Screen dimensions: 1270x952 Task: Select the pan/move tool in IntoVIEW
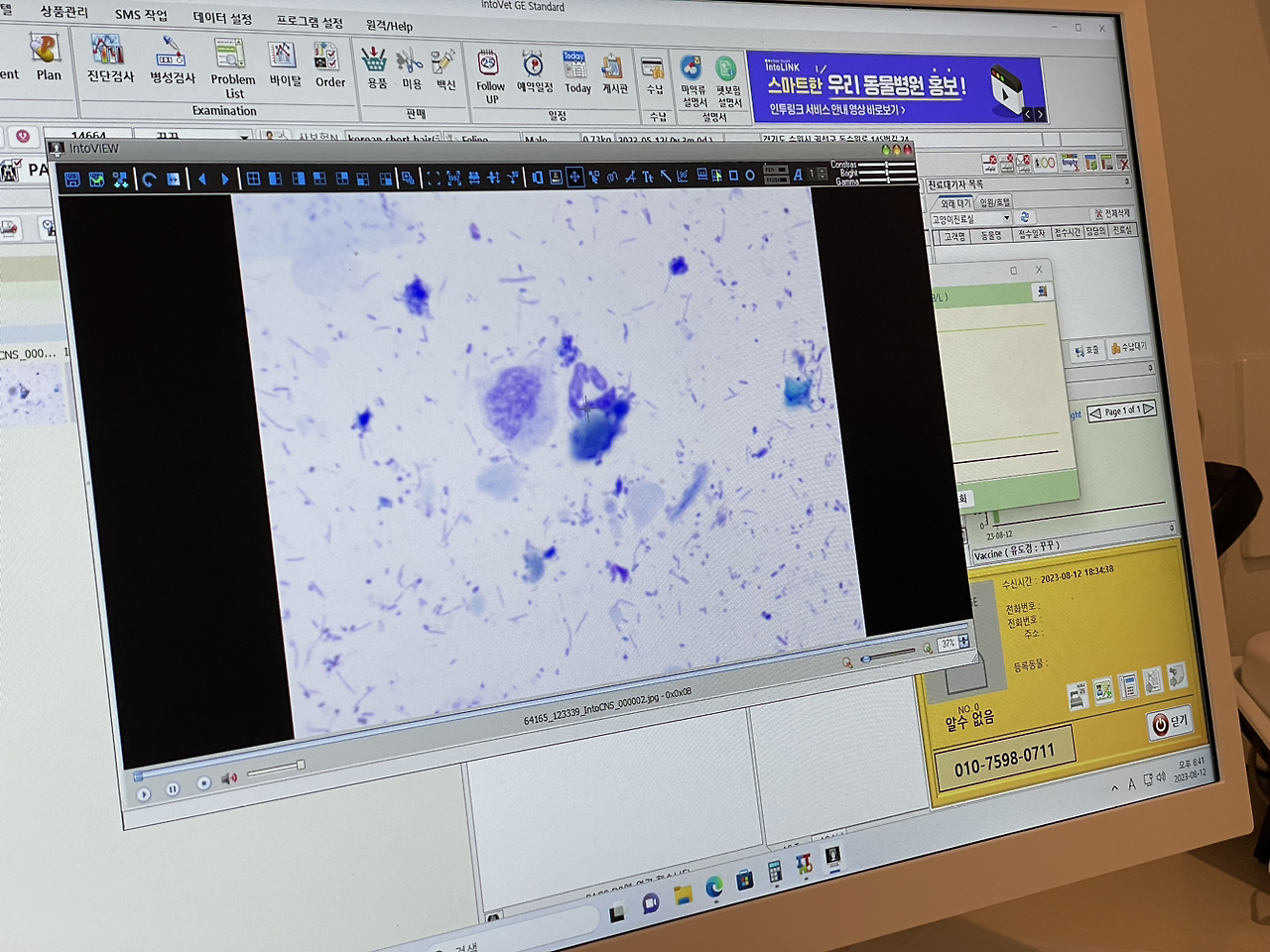pyautogui.click(x=574, y=177)
